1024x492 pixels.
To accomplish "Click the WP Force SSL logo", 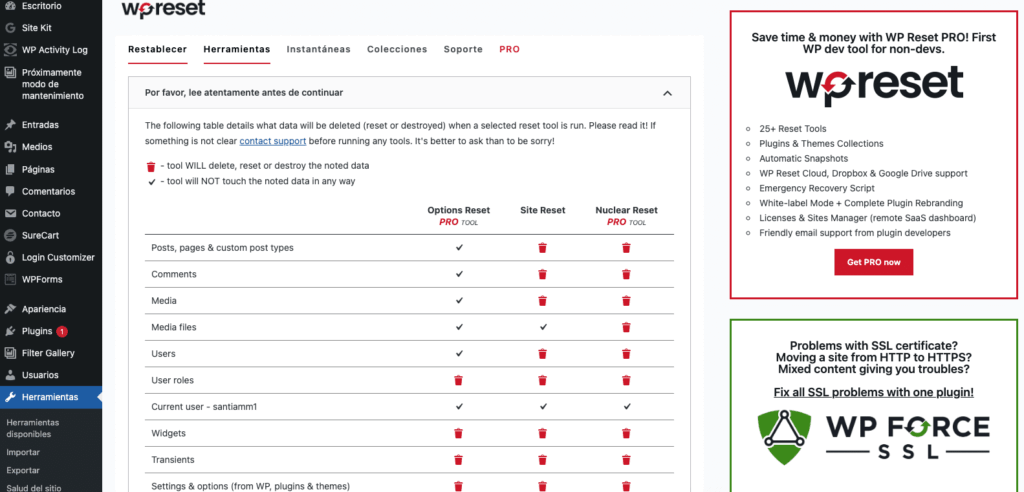I will click(x=874, y=435).
